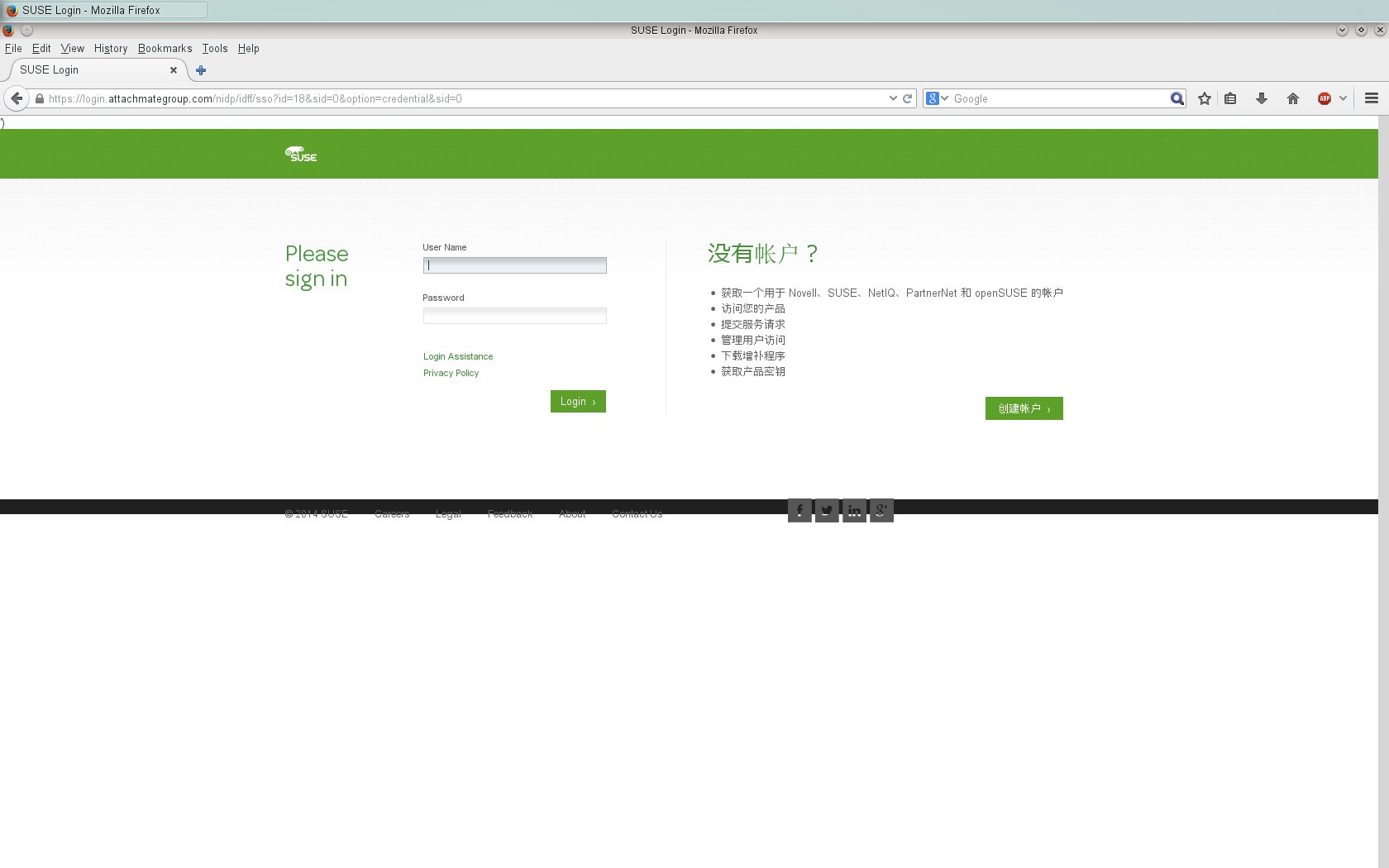Screen dimensions: 1389x868
Task: Open the History menu
Action: 111,49
